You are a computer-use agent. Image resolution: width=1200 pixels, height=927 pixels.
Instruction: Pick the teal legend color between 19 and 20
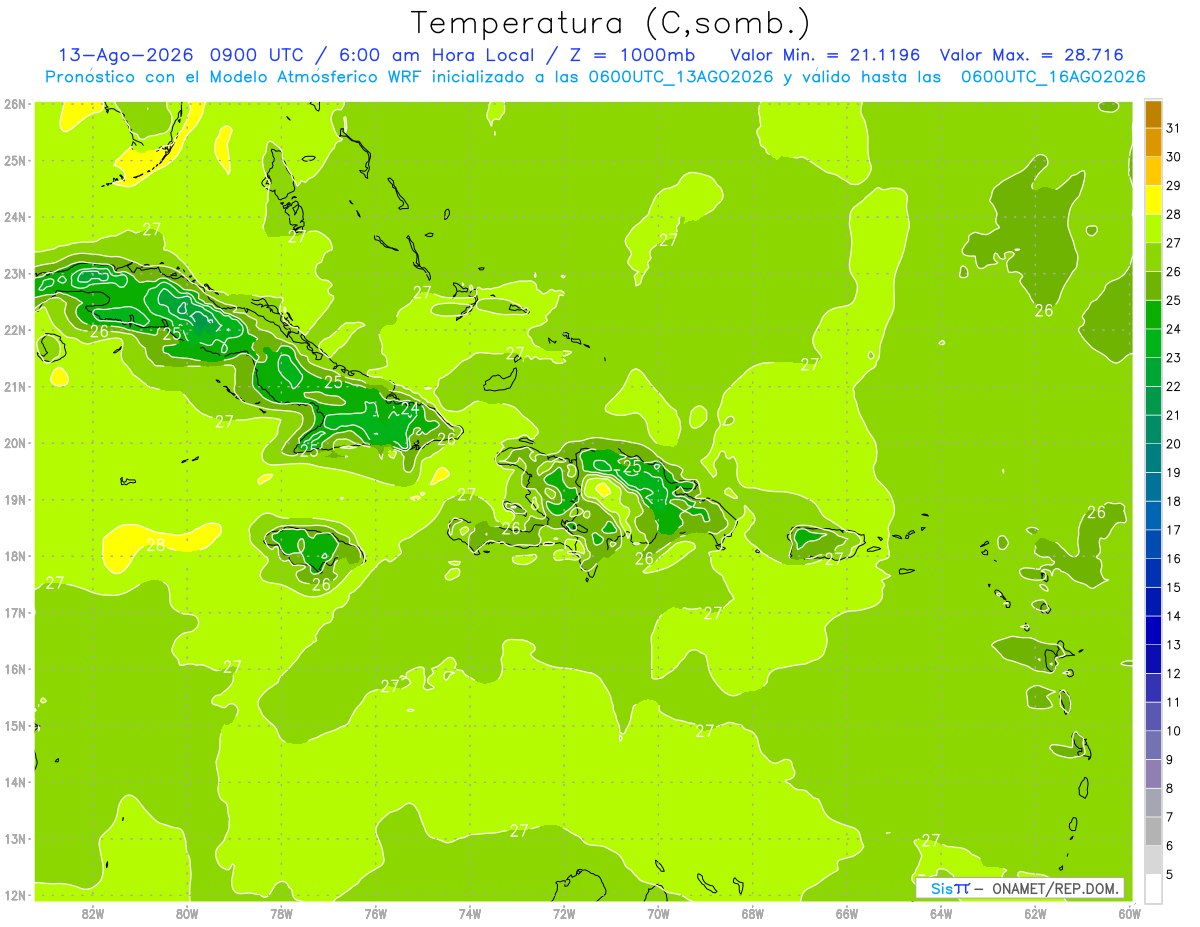1153,458
